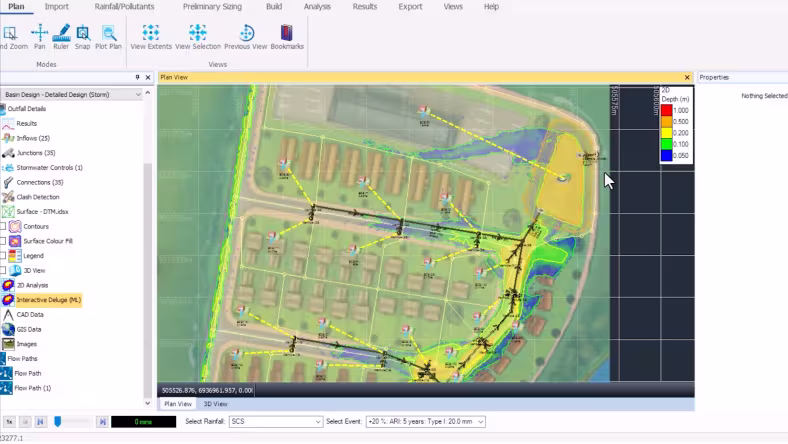The height and width of the screenshot is (444, 788).
Task: Click the Snap mode icon
Action: (x=82, y=37)
